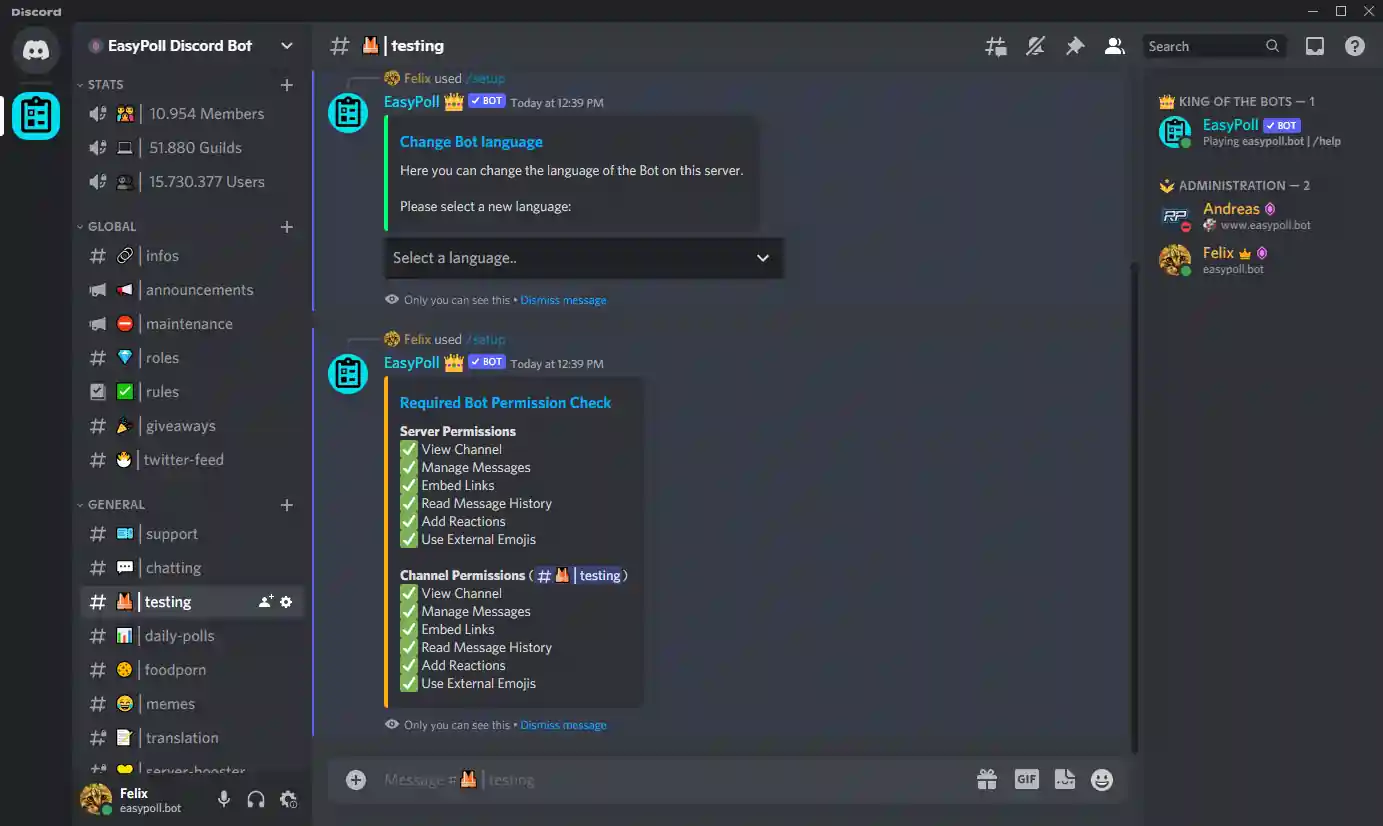Viewport: 1383px width, 826px height.
Task: Open the Threads icon in channel header
Action: (996, 46)
